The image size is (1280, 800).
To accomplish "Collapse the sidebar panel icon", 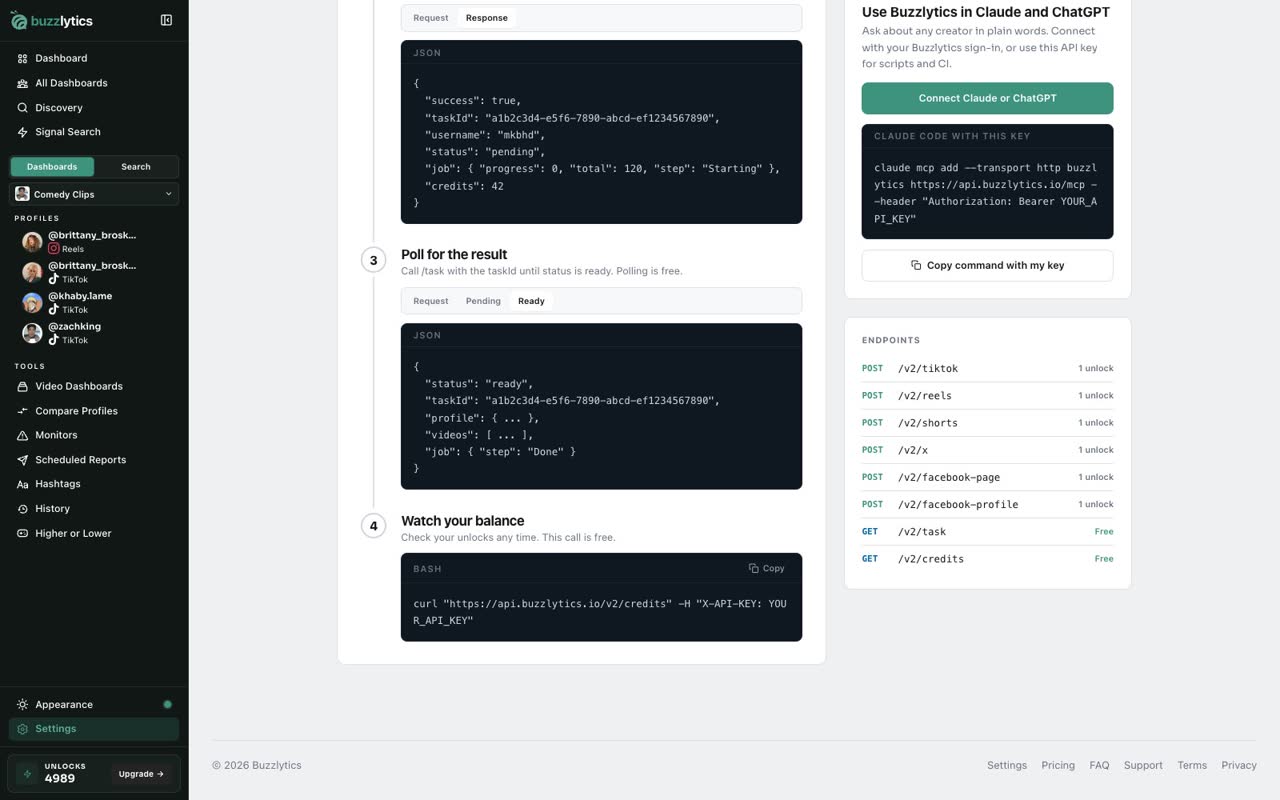I will [x=166, y=20].
